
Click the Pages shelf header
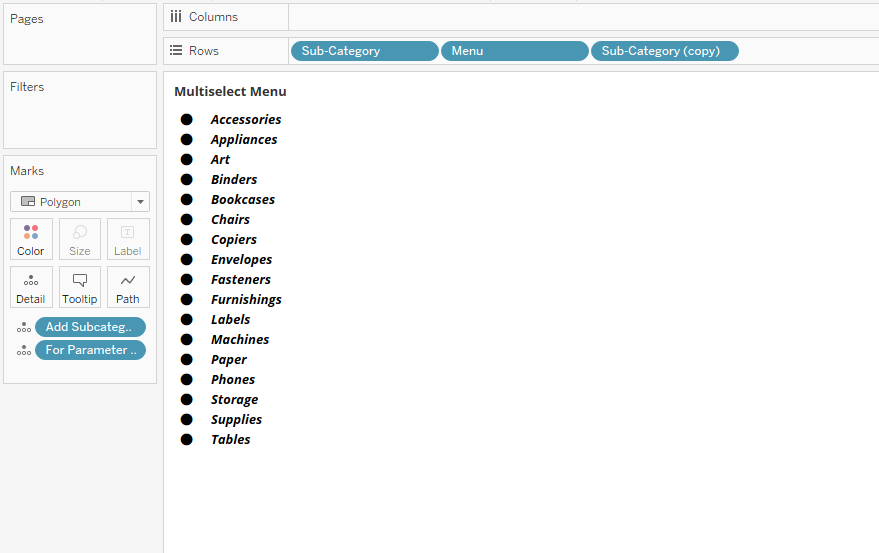click(x=26, y=19)
